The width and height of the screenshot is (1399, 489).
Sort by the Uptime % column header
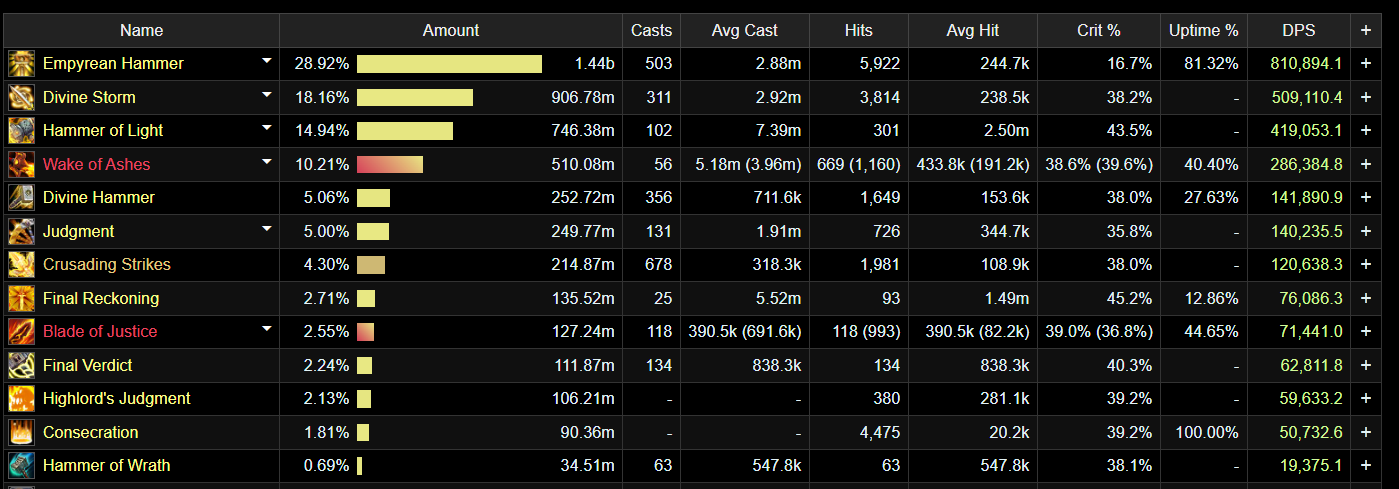coord(1204,31)
